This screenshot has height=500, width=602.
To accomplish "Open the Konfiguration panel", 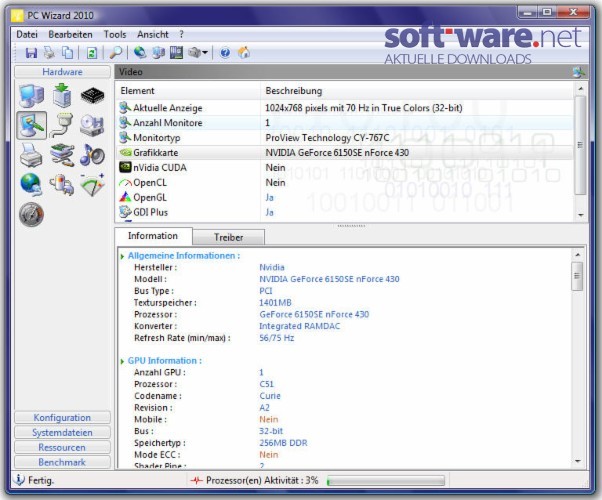I will (62, 417).
